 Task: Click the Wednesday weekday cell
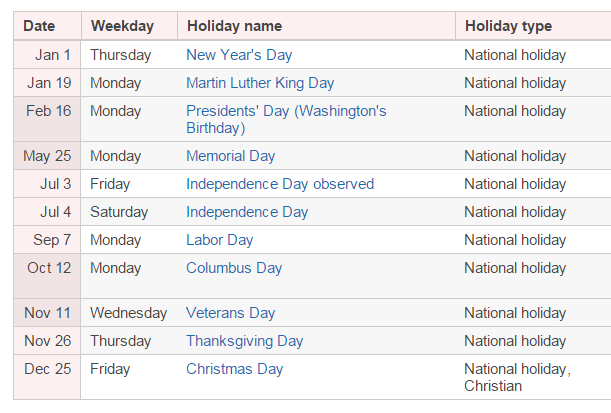click(128, 313)
